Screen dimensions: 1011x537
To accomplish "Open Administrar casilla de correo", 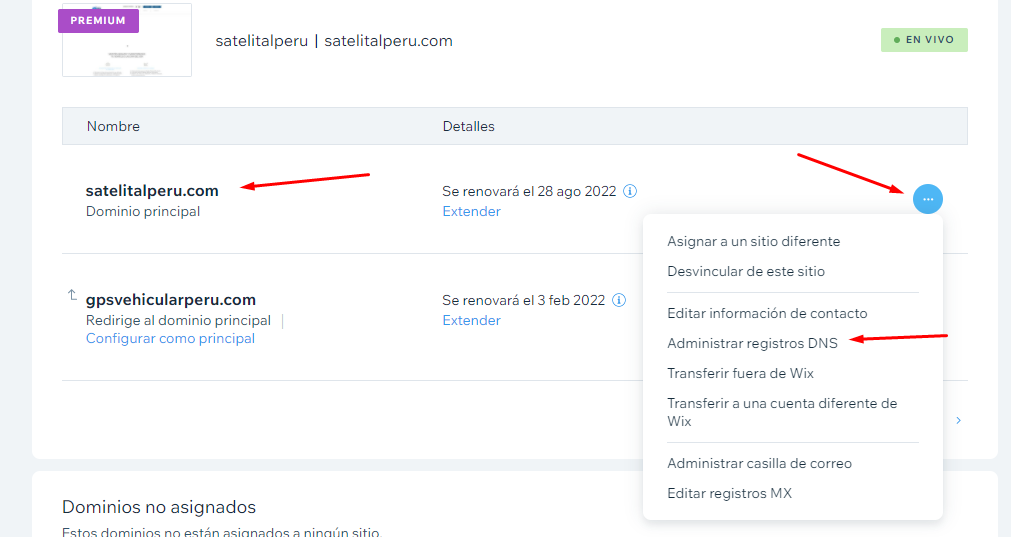I will [759, 463].
